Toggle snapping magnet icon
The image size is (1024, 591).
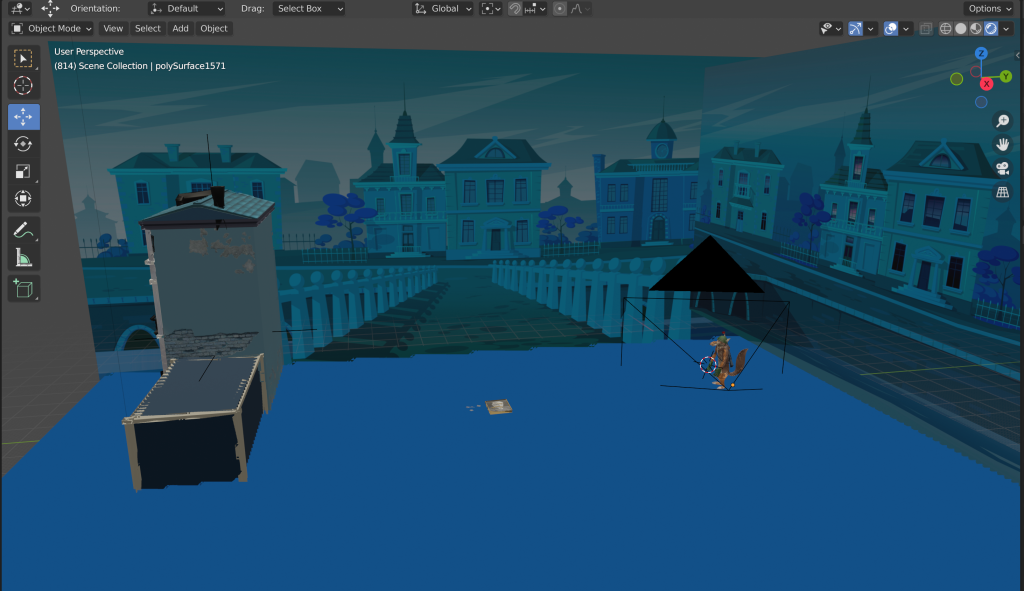point(515,8)
